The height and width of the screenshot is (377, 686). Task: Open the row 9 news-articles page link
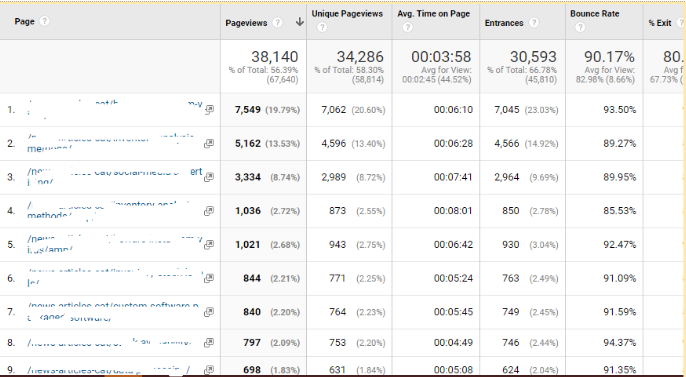pyautogui.click(x=108, y=370)
